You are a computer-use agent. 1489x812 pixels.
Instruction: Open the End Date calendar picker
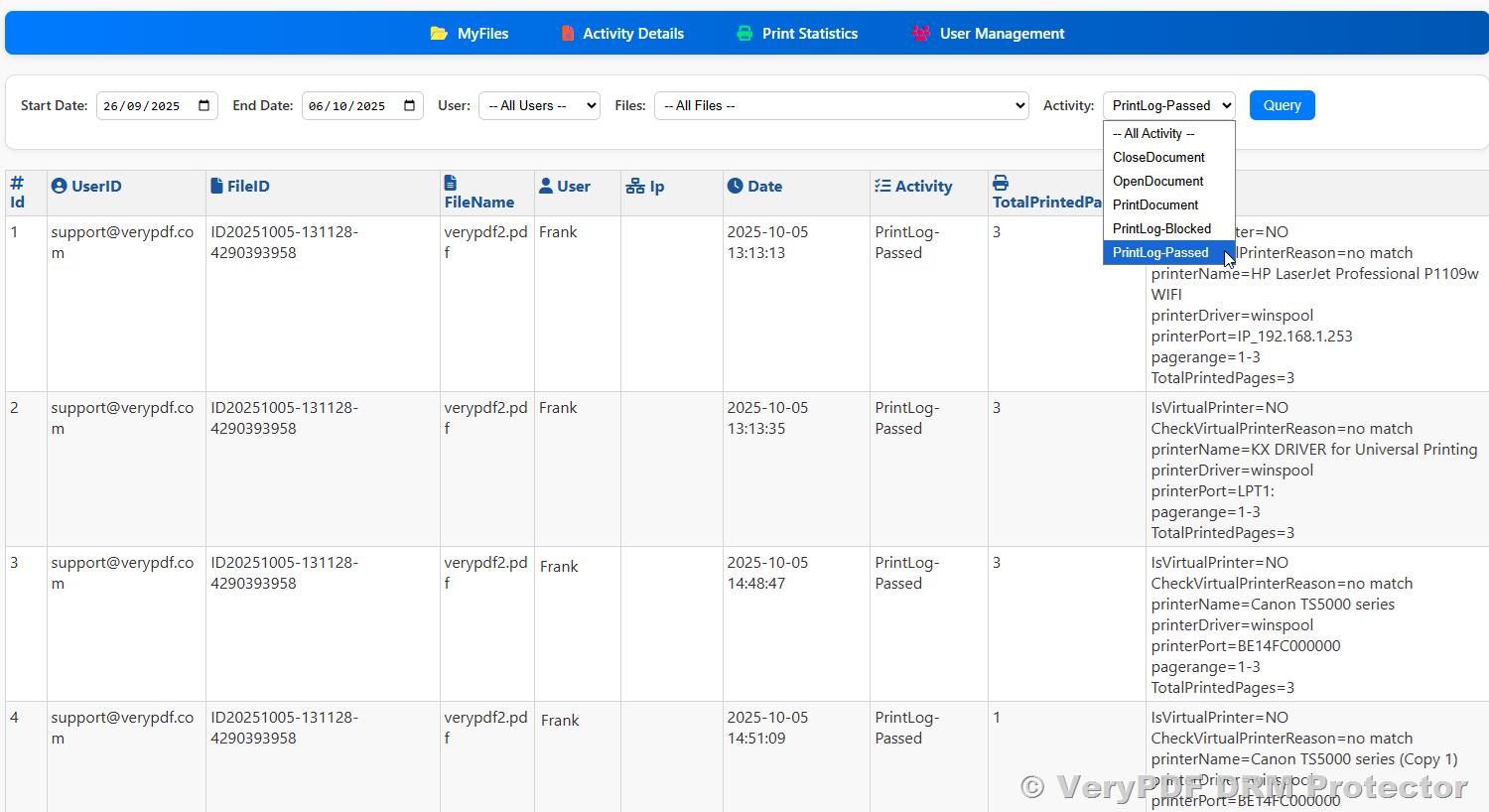(410, 105)
